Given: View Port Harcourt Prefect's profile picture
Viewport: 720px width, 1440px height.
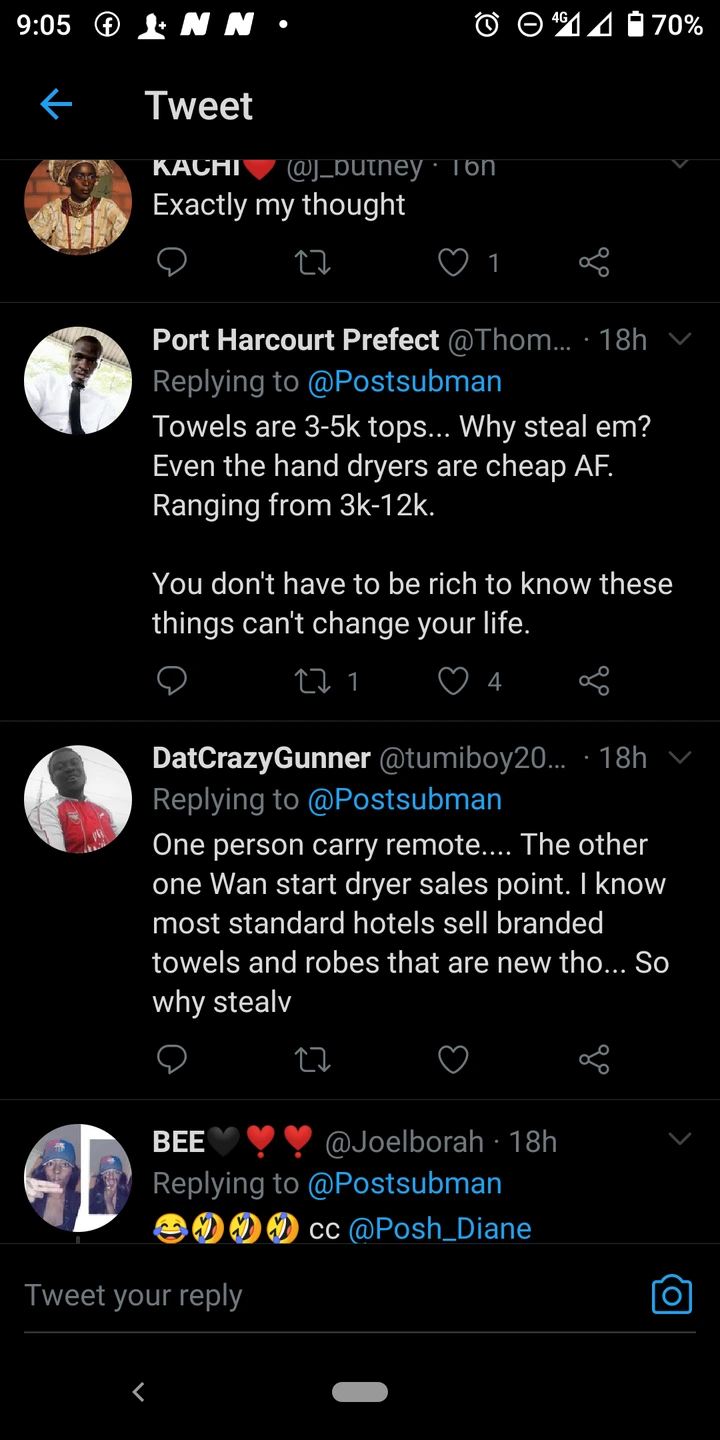Looking at the screenshot, I should 78,381.
